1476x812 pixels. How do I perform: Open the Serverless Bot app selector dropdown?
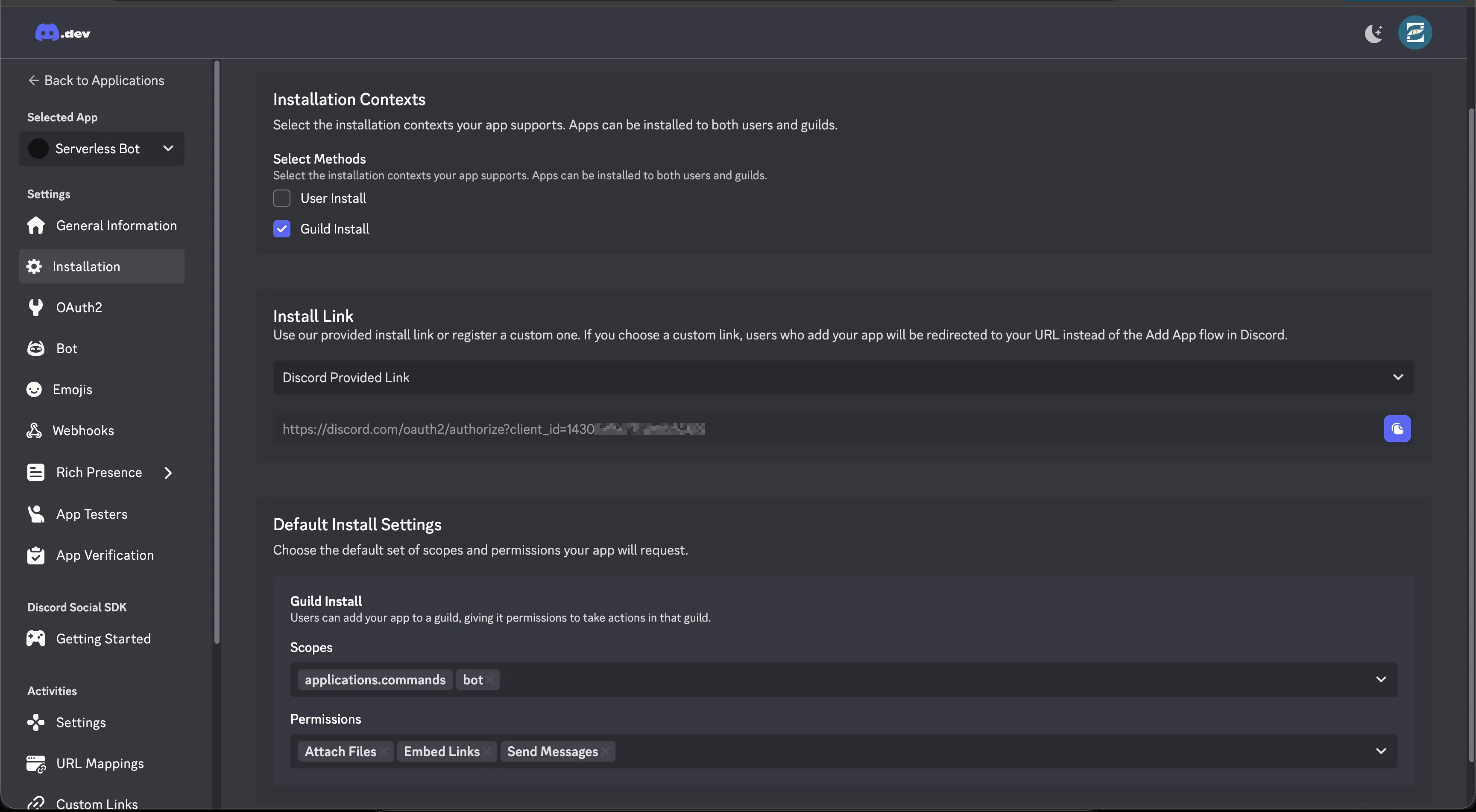(x=101, y=149)
